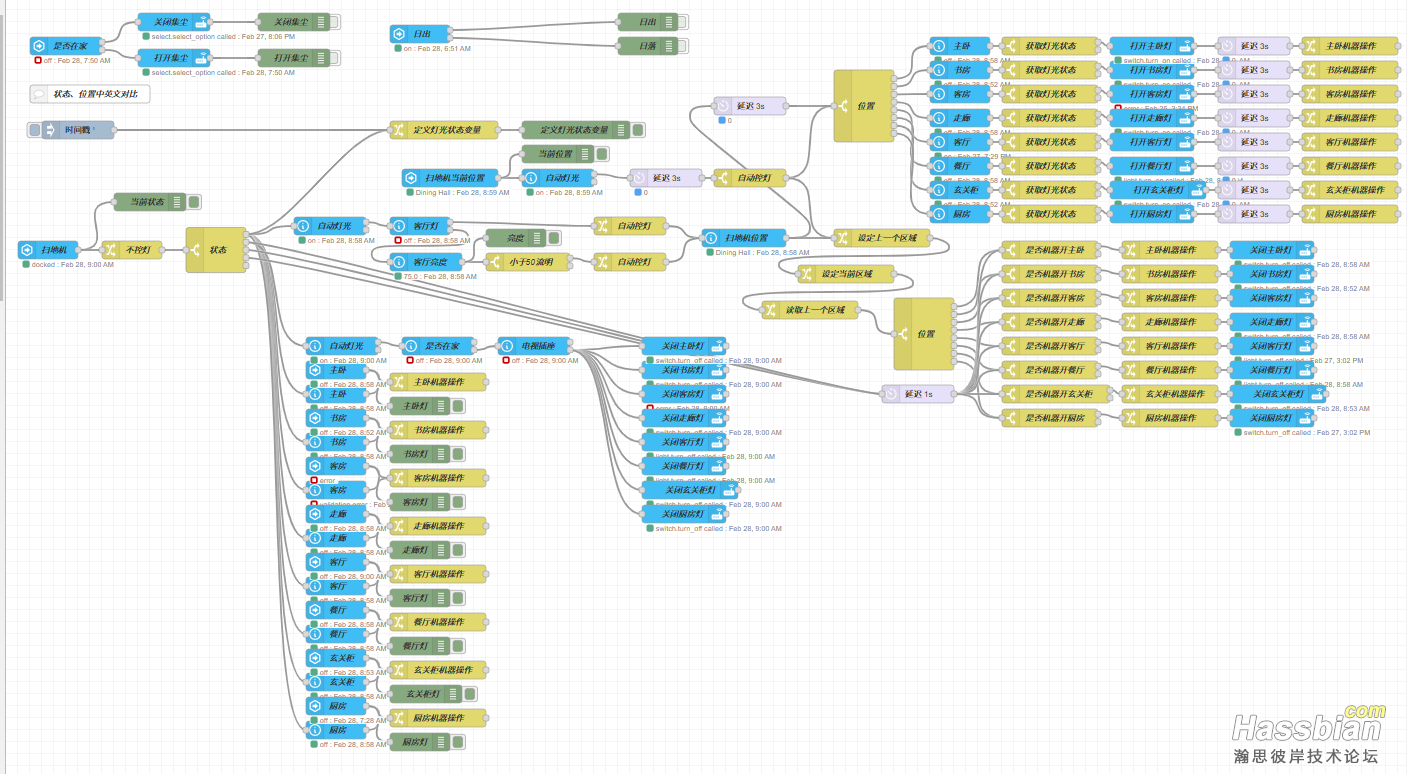Toggle the 日出 debug node output button

click(684, 22)
